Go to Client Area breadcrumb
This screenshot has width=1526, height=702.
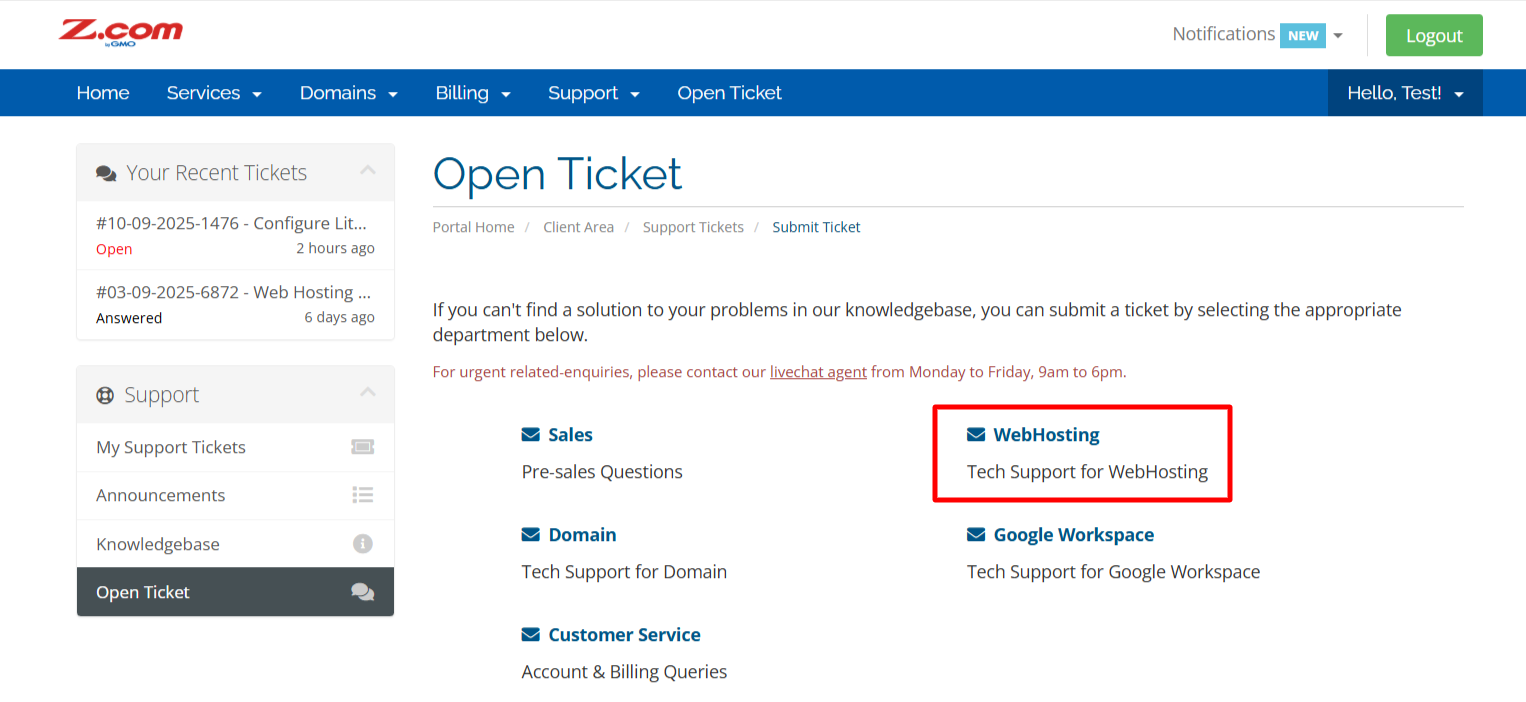coord(578,227)
